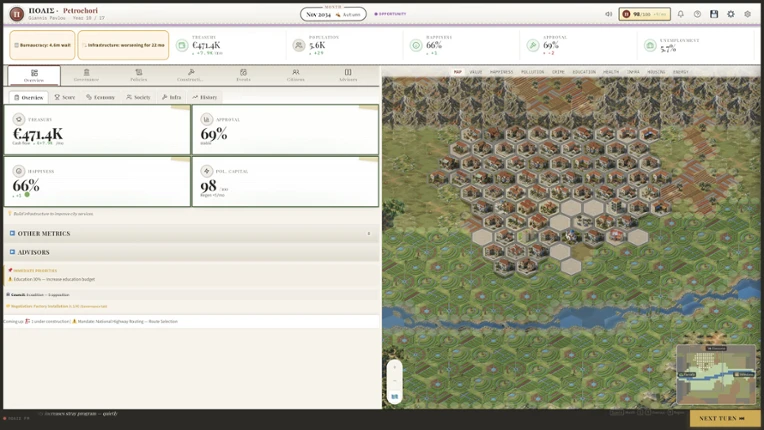Open settings via the gear icon
Viewport: 764px width, 430px height.
pos(731,14)
